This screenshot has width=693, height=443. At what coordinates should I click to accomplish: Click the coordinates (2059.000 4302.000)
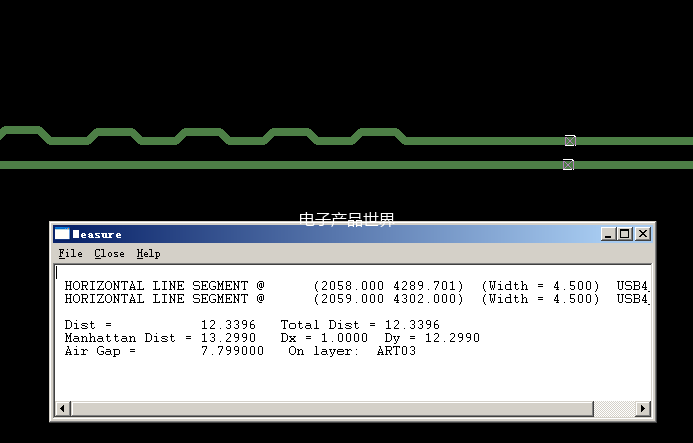tap(388, 299)
